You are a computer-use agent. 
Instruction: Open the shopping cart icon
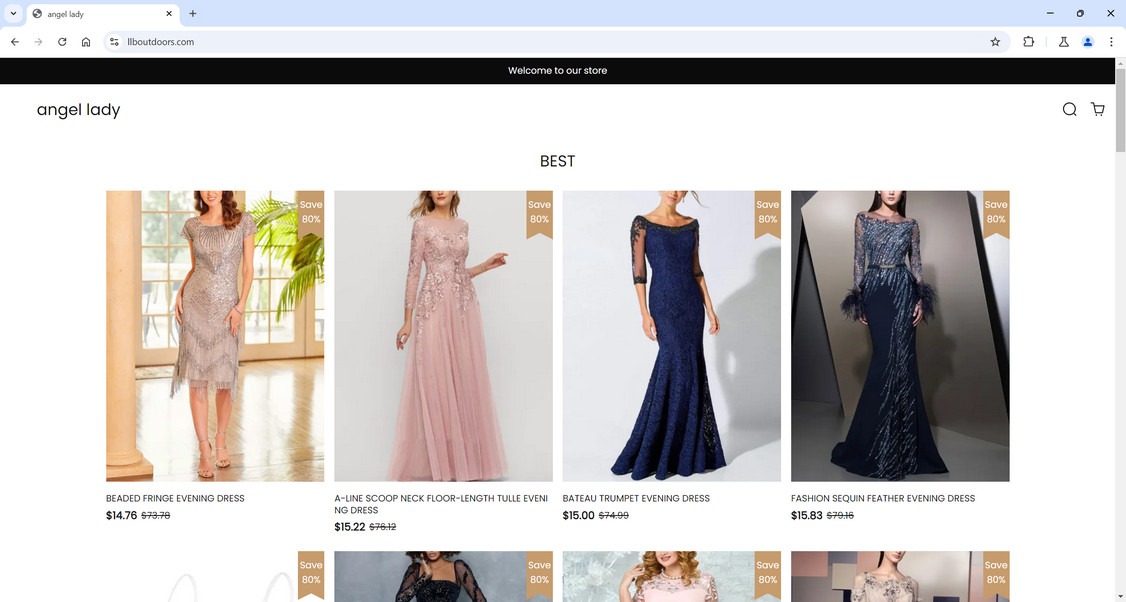[1097, 109]
